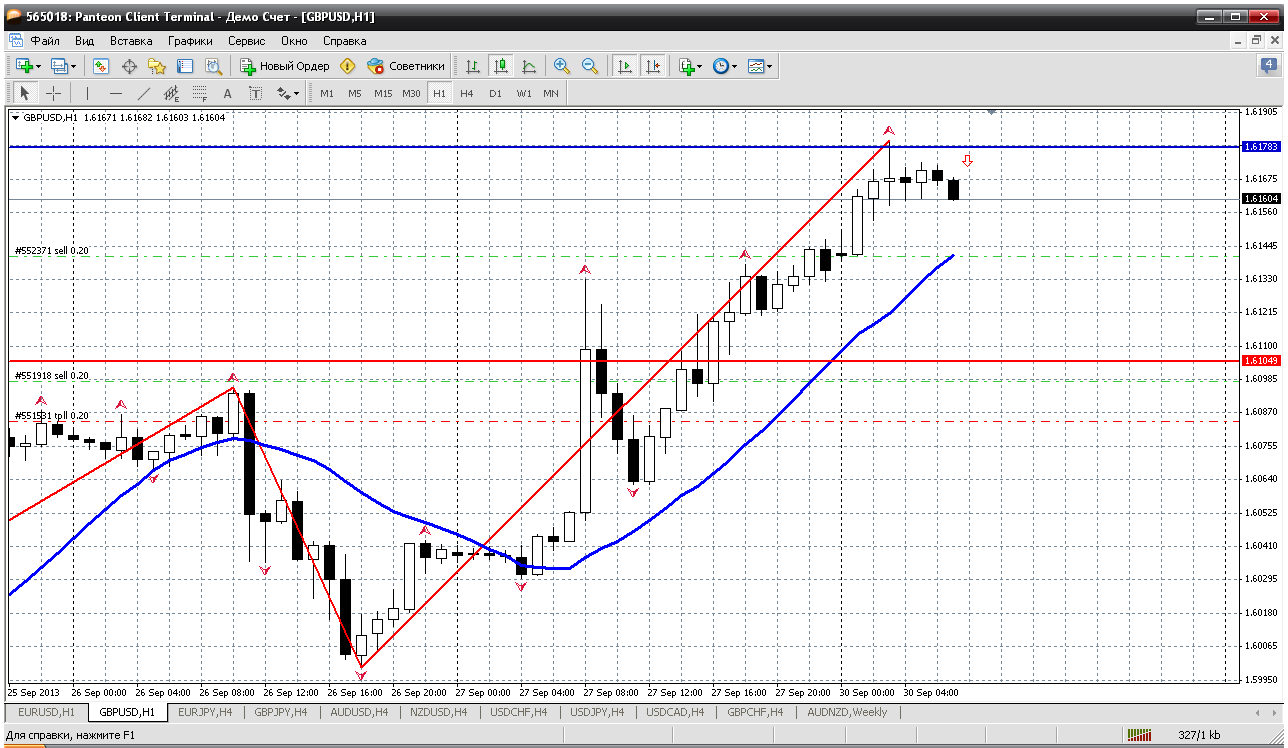Select the vertical line drawing tool
Viewport: 1288px width, 748px height.
click(87, 93)
